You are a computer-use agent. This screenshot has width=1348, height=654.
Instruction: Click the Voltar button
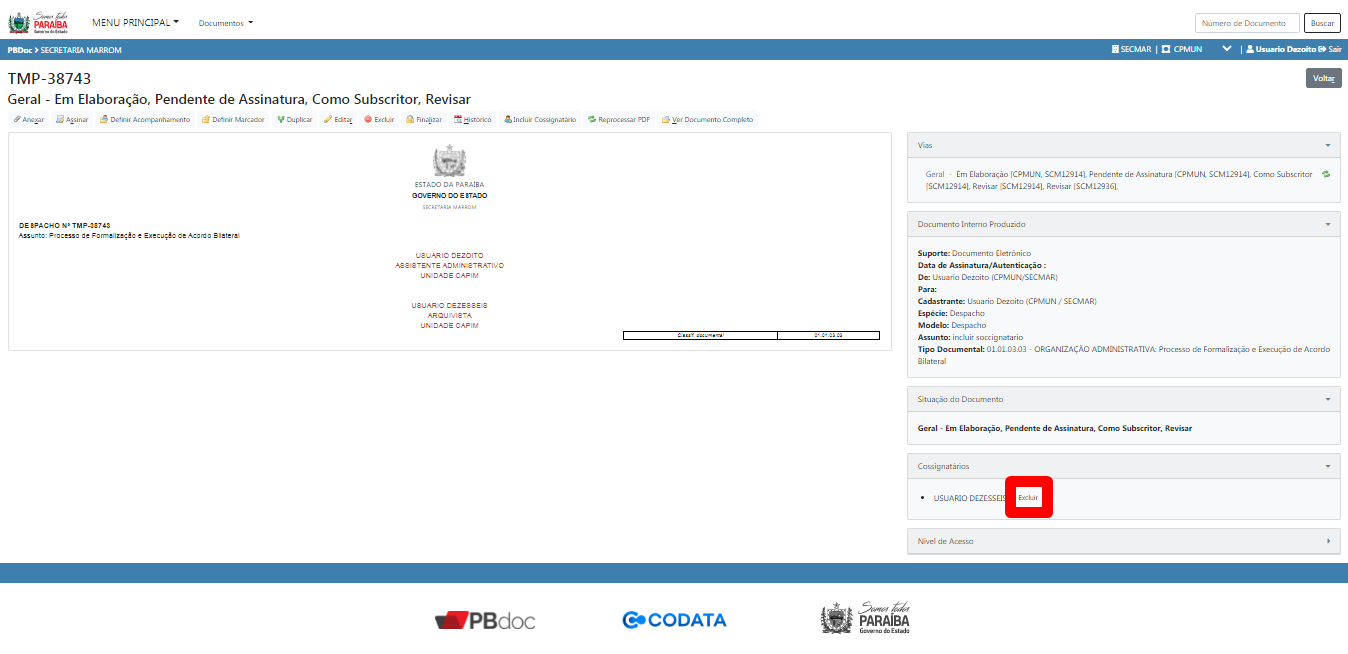(x=1323, y=78)
